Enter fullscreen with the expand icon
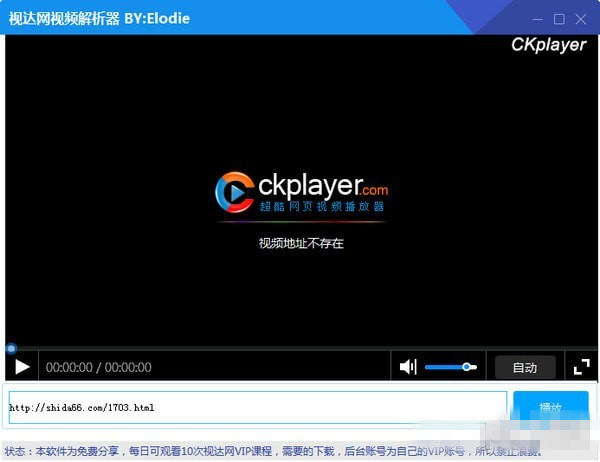This screenshot has width=600, height=462. (x=581, y=367)
